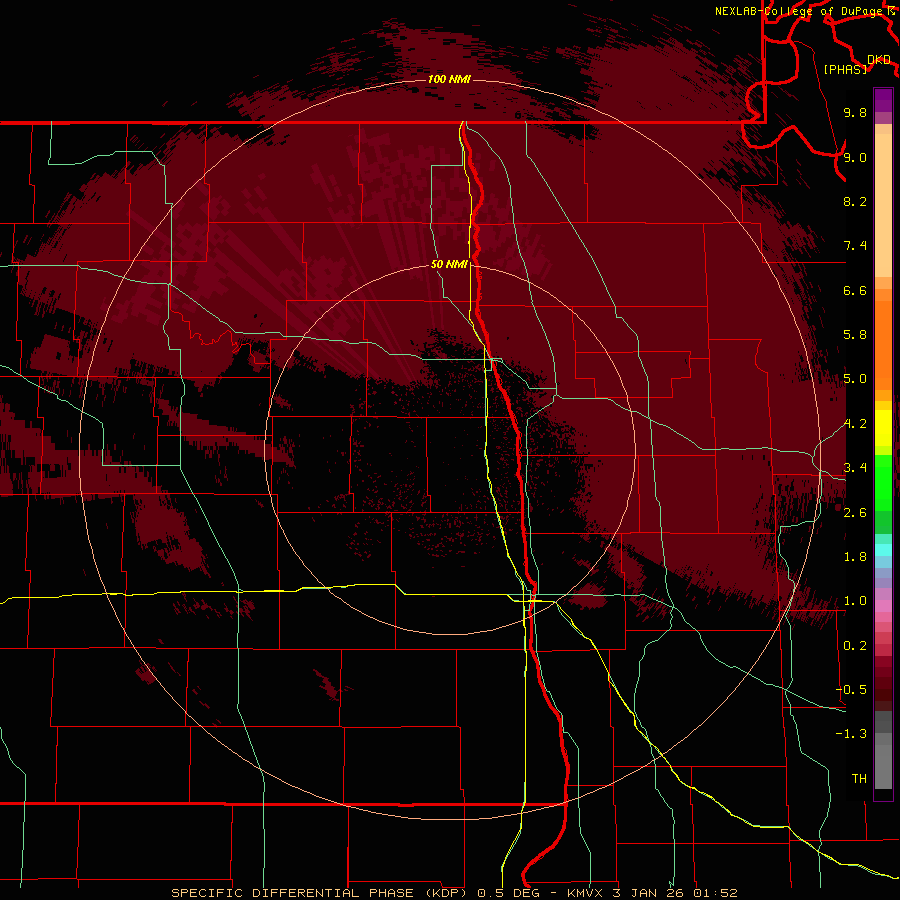
Task: Click the 0.2 scale value
Action: coord(855,646)
